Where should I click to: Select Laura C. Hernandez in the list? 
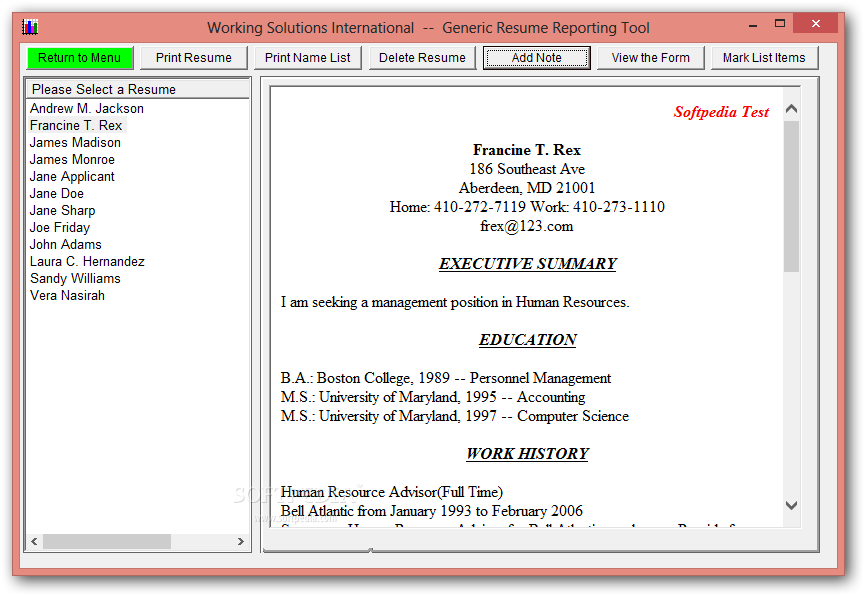tap(87, 262)
